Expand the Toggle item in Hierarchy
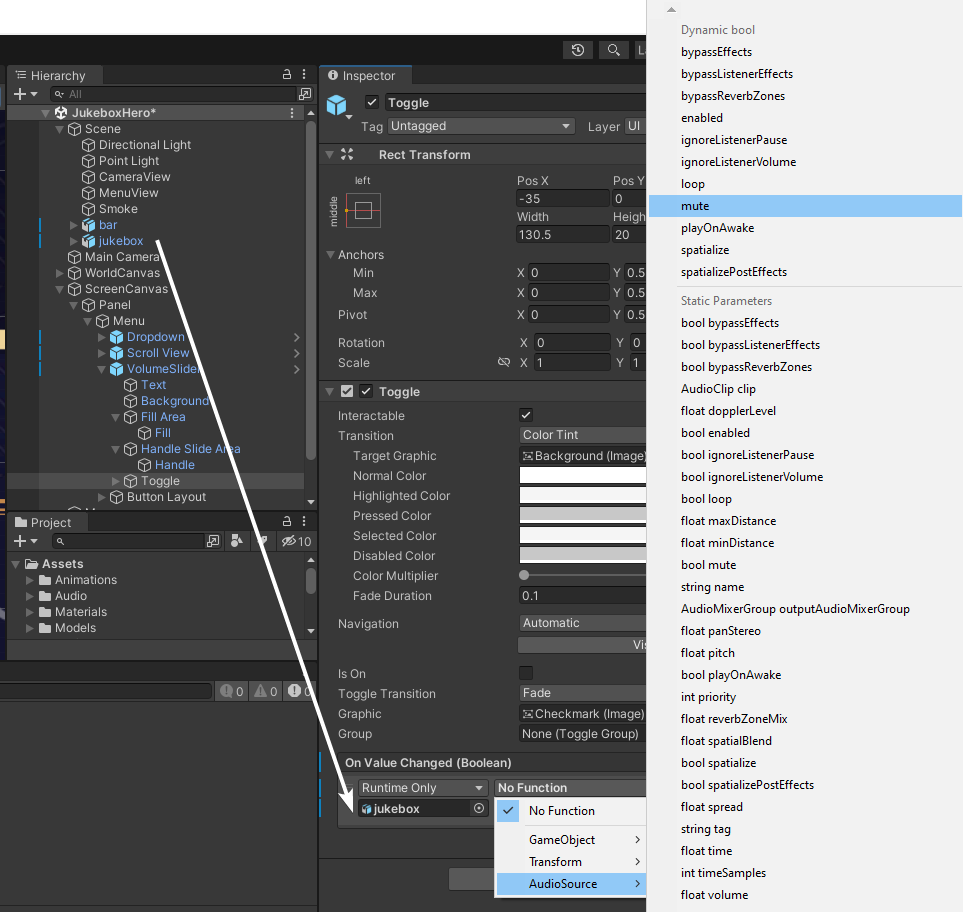This screenshot has width=963, height=912. point(115,481)
